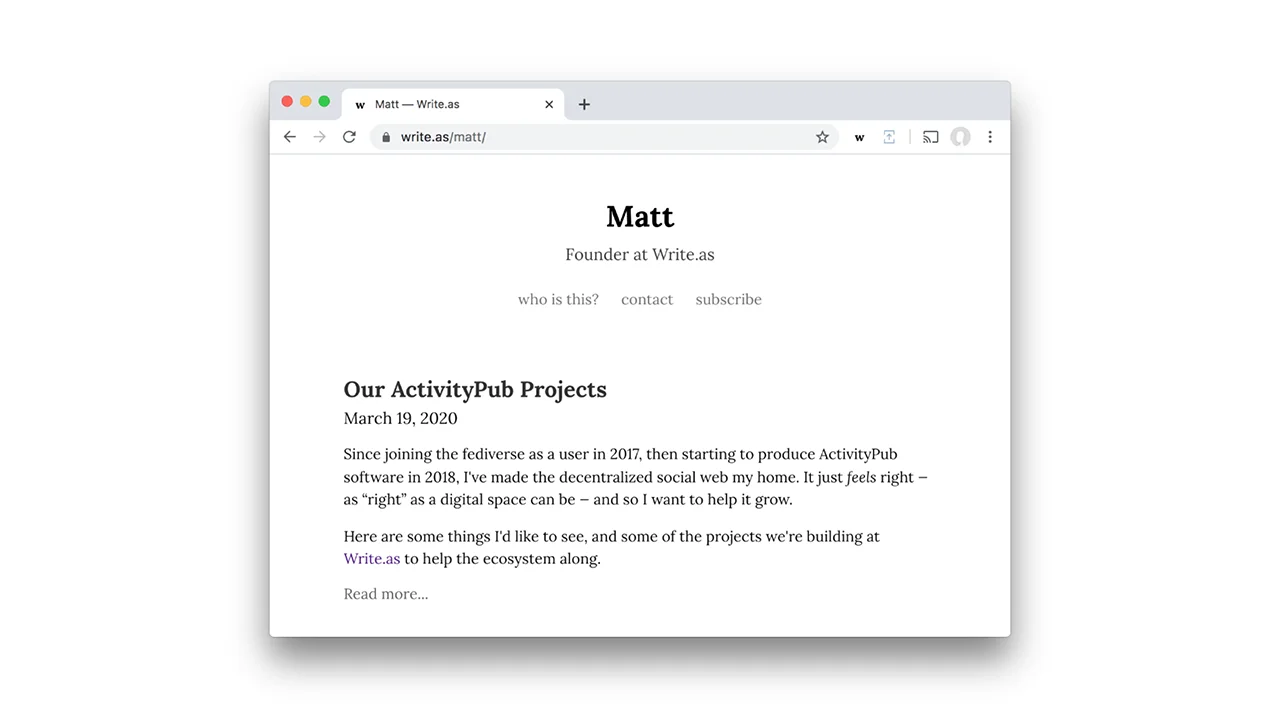The height and width of the screenshot is (720, 1280).
Task: Click the address bar showing write.as/matt/
Action: 600,137
